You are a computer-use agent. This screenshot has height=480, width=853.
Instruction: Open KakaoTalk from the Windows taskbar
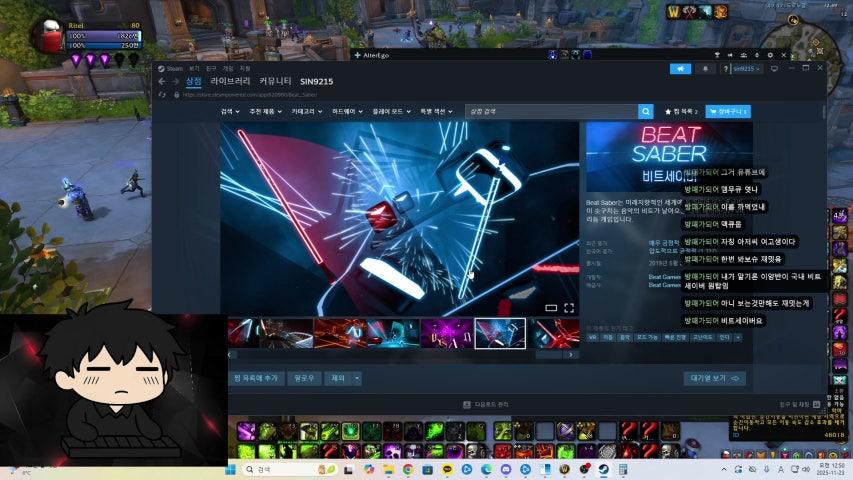pyautogui.click(x=447, y=469)
